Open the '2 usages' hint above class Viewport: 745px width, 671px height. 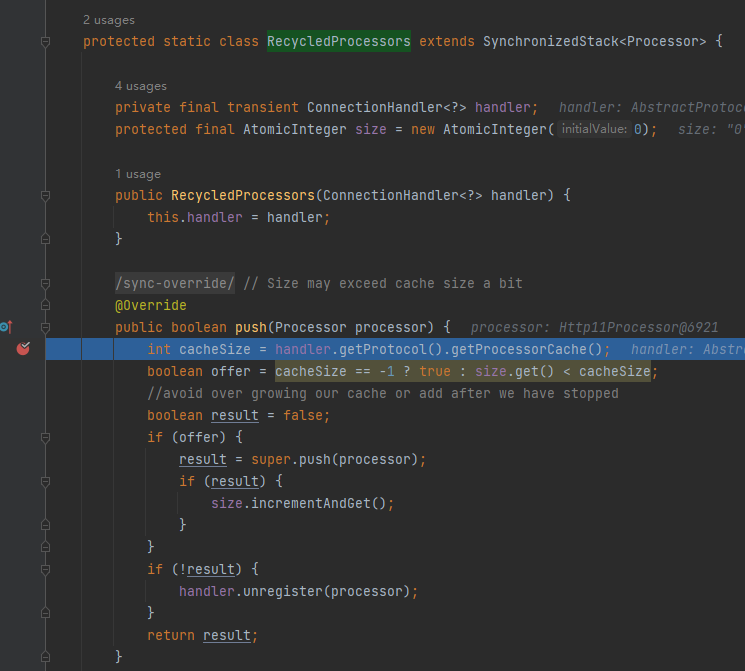pyautogui.click(x=109, y=20)
